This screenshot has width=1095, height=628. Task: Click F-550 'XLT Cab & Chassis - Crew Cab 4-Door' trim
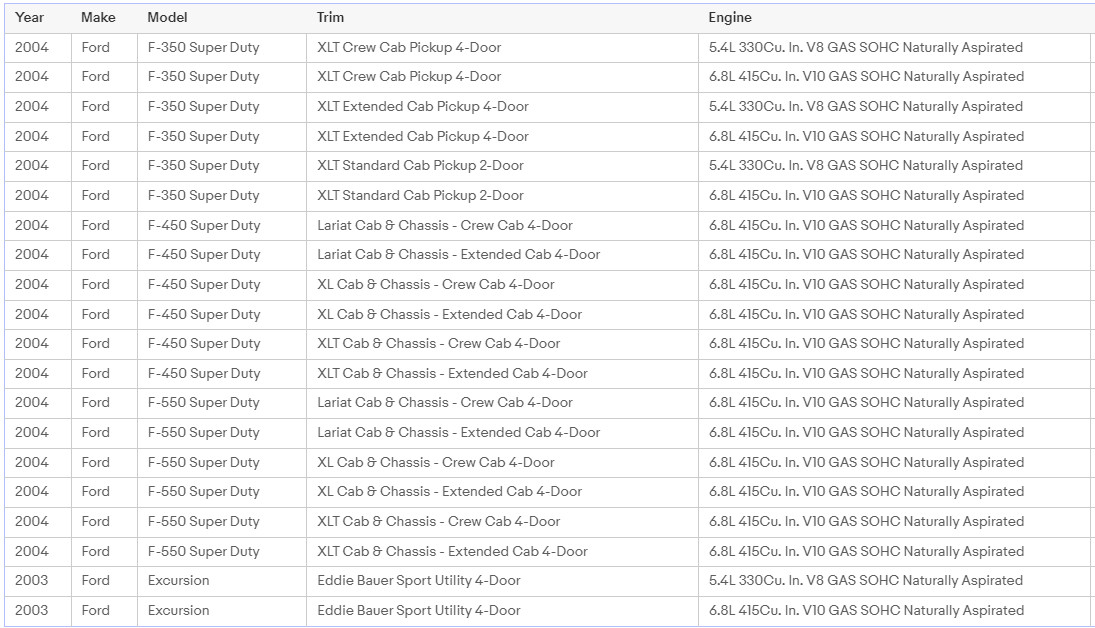pos(439,522)
